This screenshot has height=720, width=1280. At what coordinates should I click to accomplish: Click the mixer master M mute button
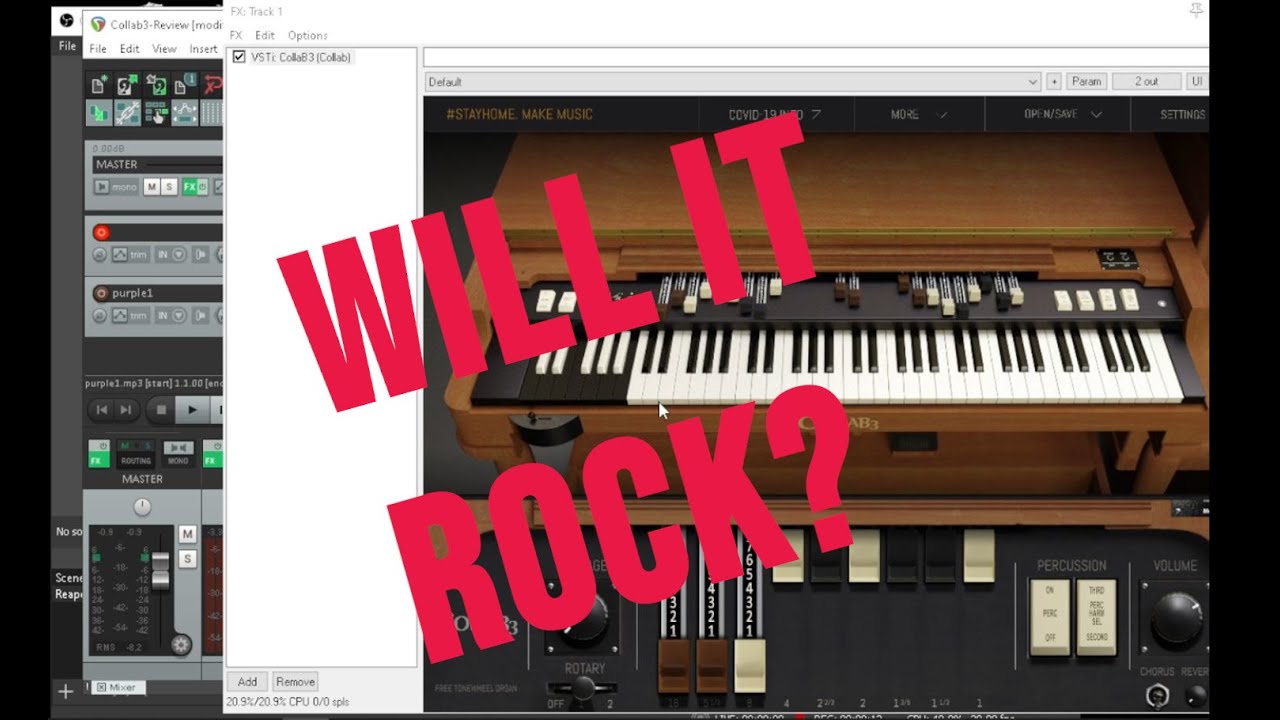tap(187, 535)
